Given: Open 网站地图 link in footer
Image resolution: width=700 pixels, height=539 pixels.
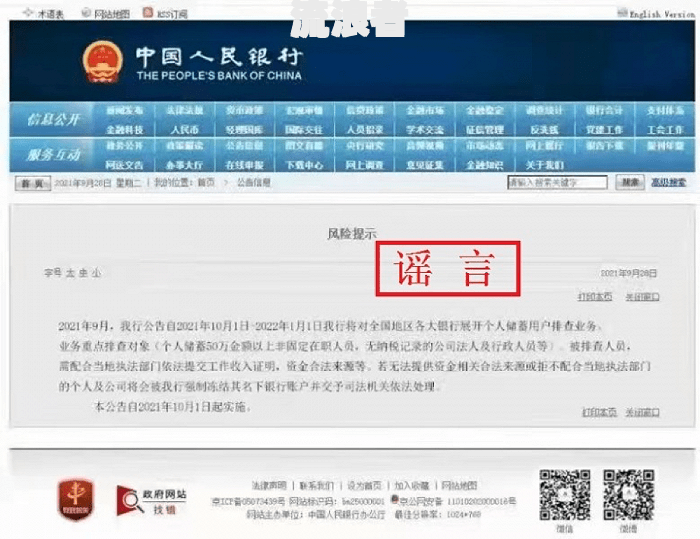Looking at the screenshot, I should click(459, 485).
